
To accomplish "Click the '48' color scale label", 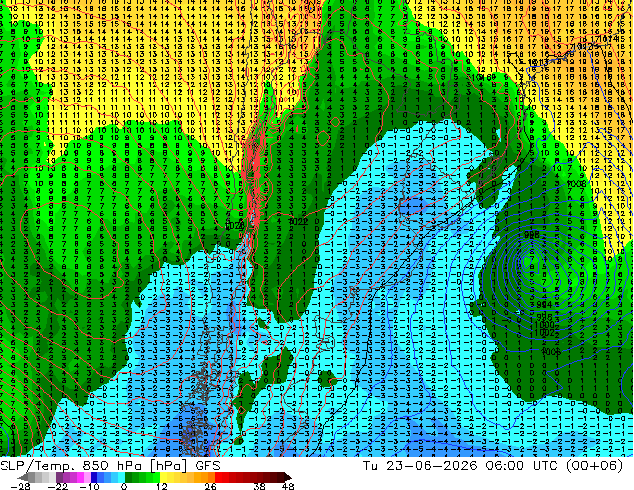I will (287, 486).
